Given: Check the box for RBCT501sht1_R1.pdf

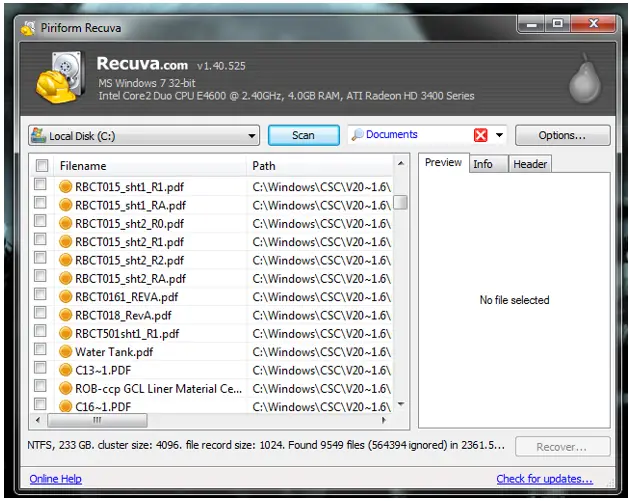Looking at the screenshot, I should point(40,331).
